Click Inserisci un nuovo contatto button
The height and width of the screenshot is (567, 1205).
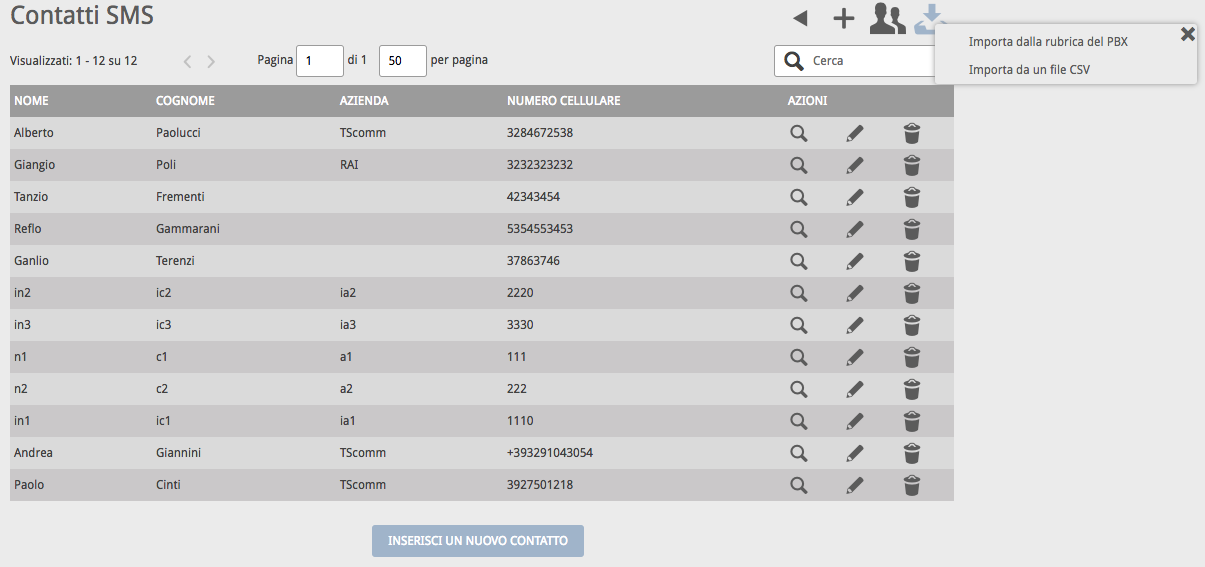click(x=478, y=541)
